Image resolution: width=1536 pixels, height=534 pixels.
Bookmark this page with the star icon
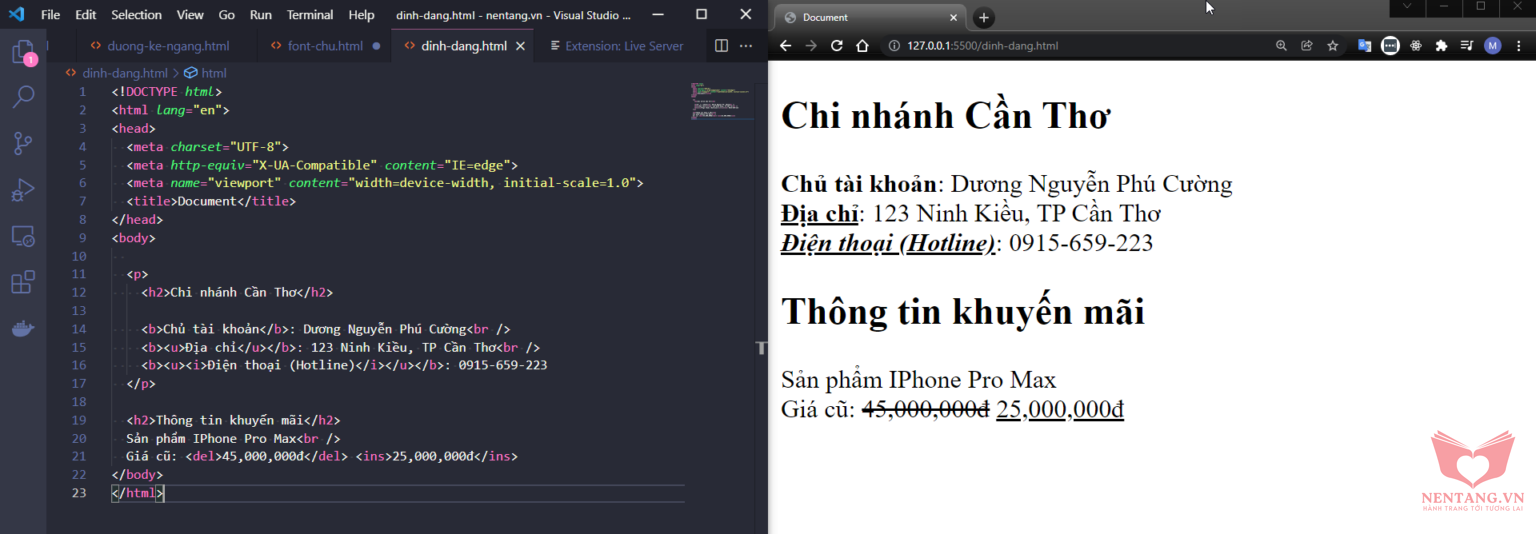1332,46
